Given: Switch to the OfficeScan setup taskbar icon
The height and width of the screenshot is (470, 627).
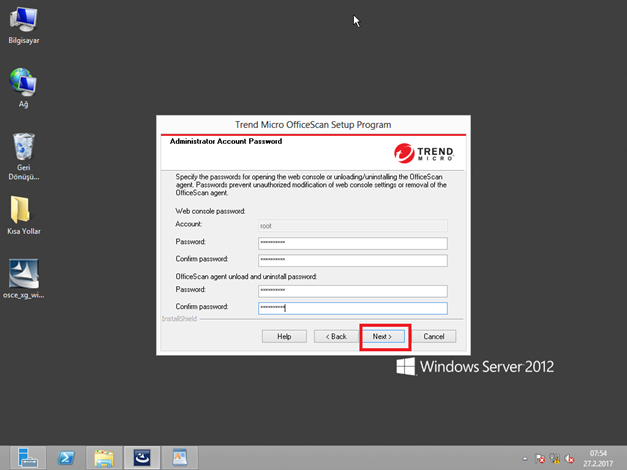Looking at the screenshot, I should click(142, 458).
